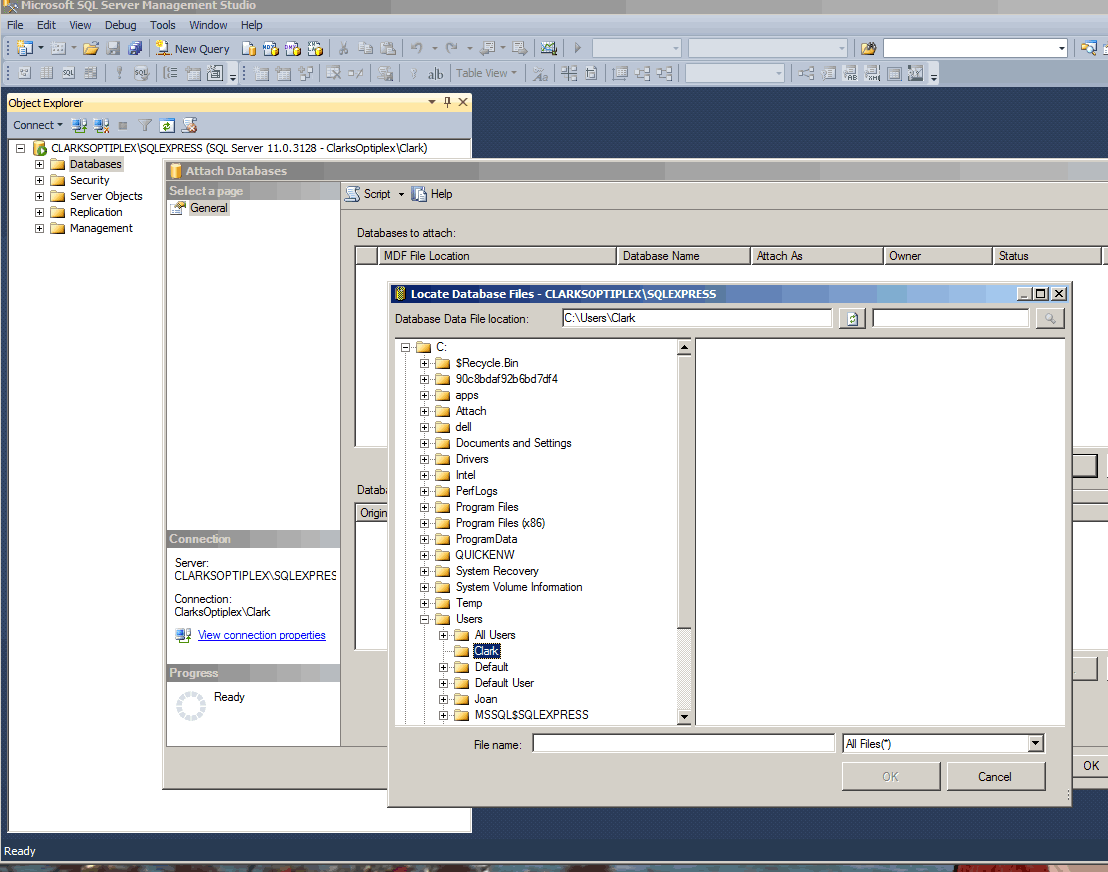The image size is (1108, 872).
Task: Open the View connection properties link
Action: point(261,635)
